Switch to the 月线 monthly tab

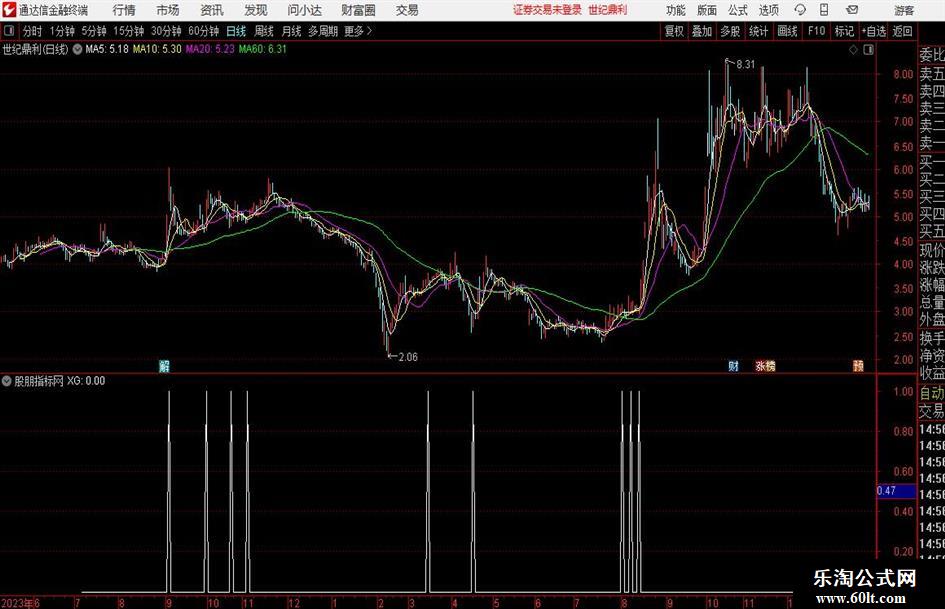tap(291, 31)
